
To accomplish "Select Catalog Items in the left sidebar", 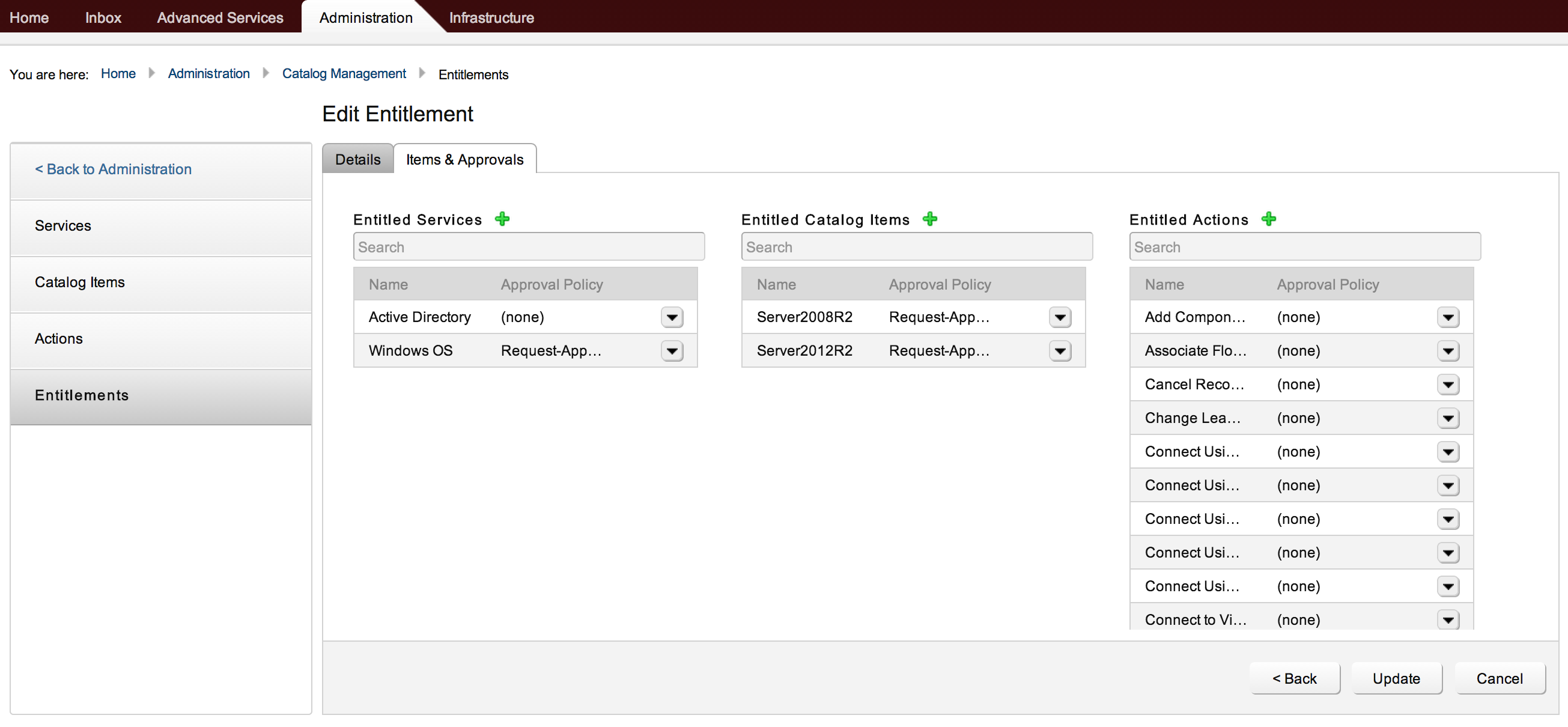I will pyautogui.click(x=80, y=282).
